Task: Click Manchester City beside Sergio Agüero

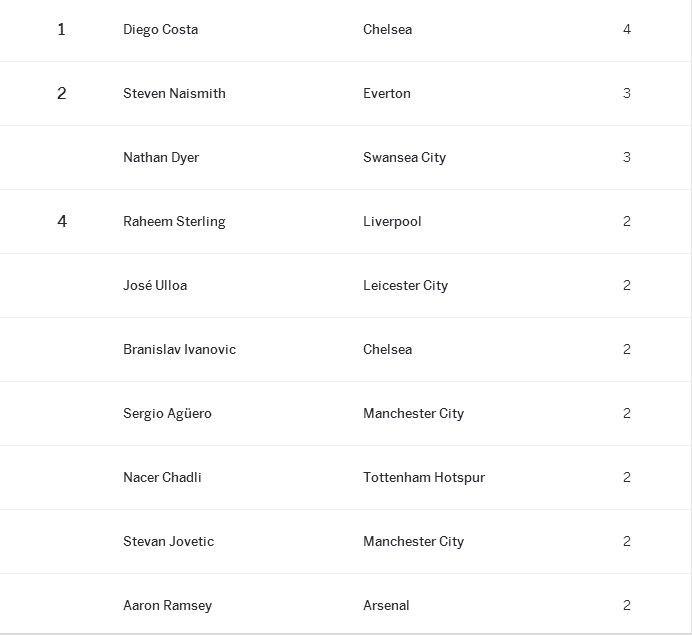Action: pyautogui.click(x=414, y=413)
